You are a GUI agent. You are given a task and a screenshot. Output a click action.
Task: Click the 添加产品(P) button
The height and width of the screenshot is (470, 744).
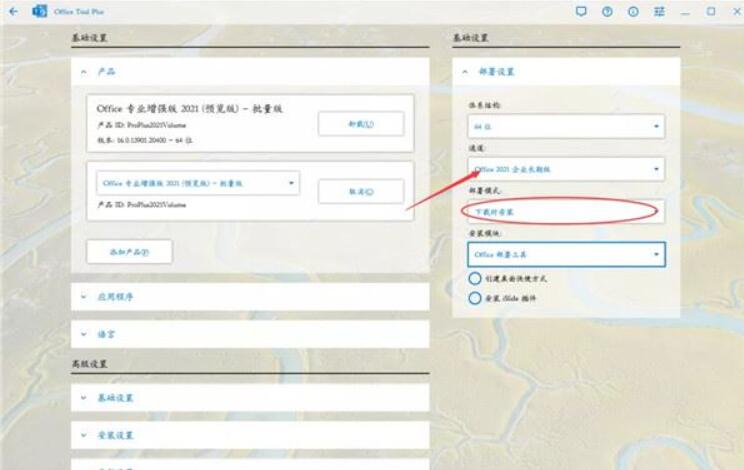129,252
